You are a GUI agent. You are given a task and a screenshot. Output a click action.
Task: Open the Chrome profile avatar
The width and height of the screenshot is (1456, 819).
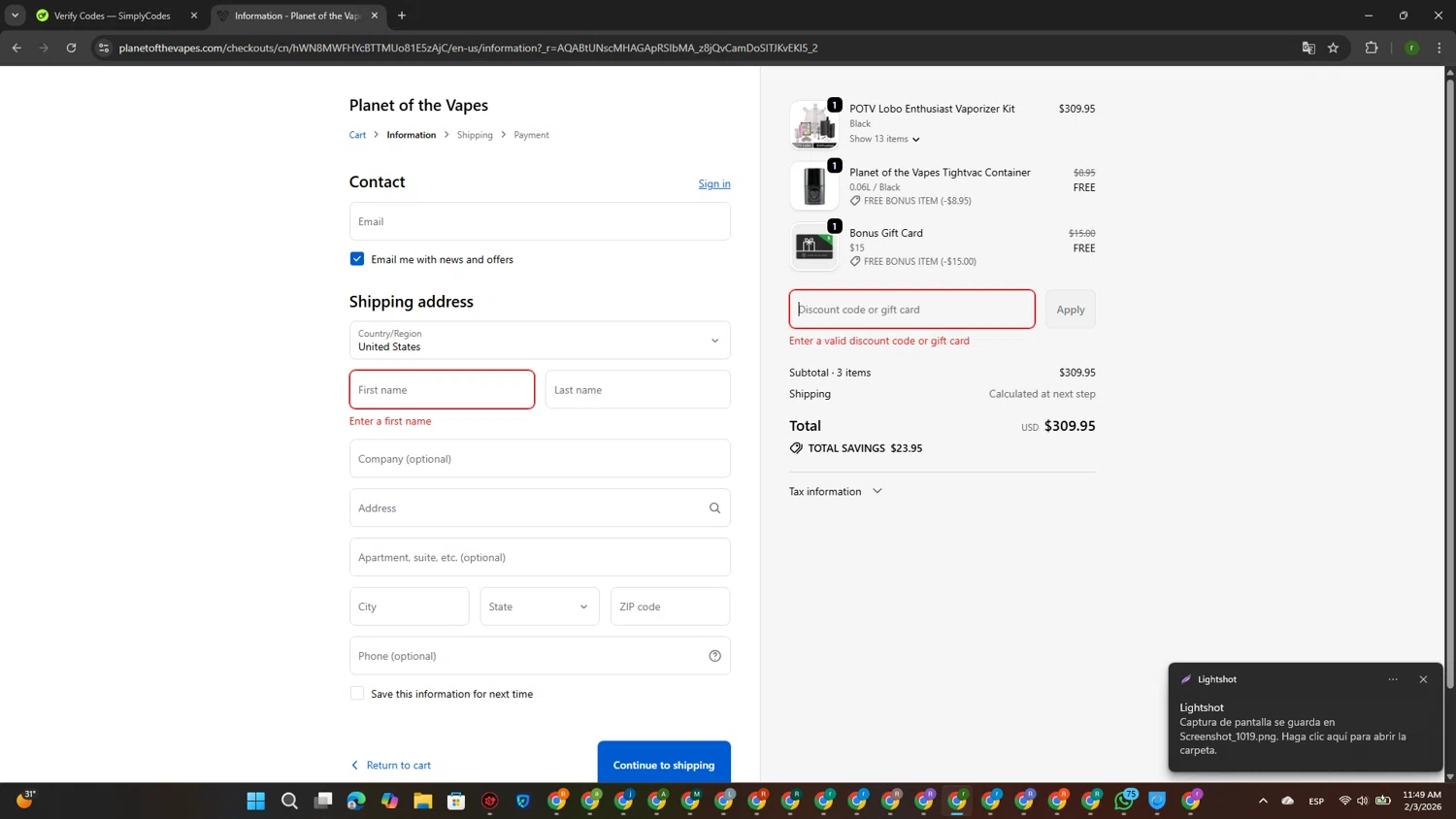[1412, 48]
